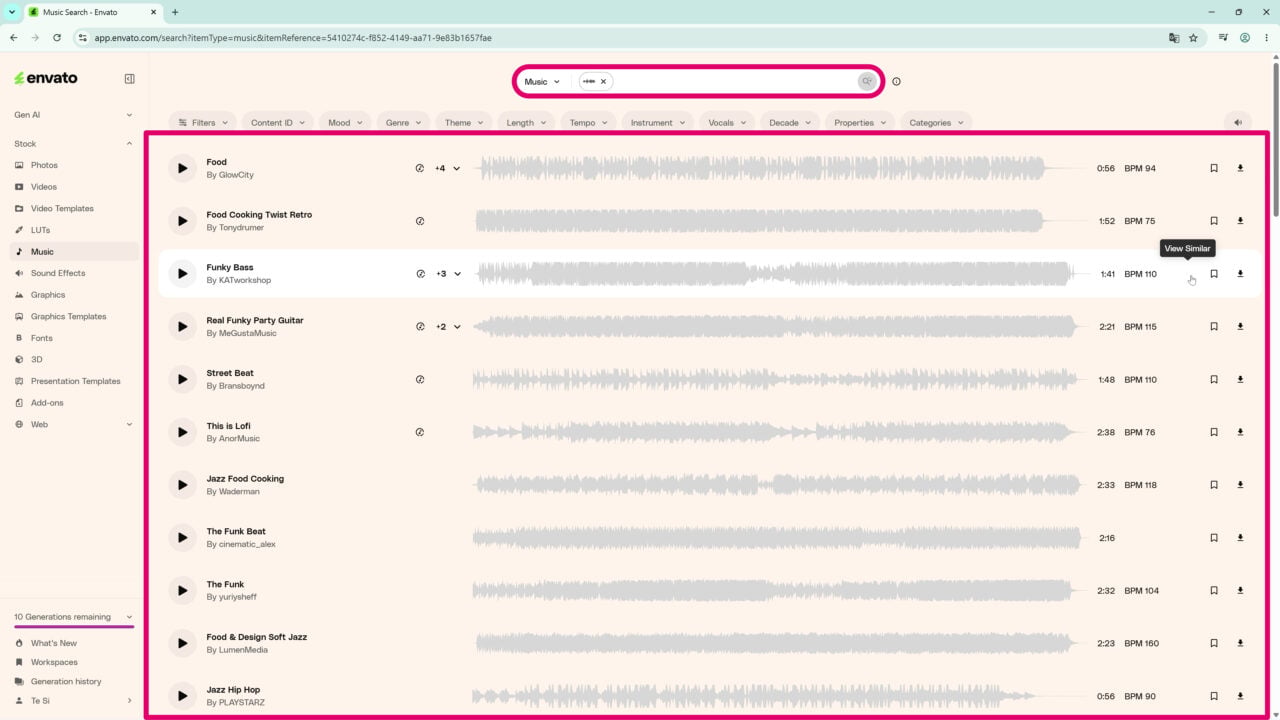This screenshot has height=720, width=1280.
Task: Open the Decade filter dropdown
Action: 790,122
